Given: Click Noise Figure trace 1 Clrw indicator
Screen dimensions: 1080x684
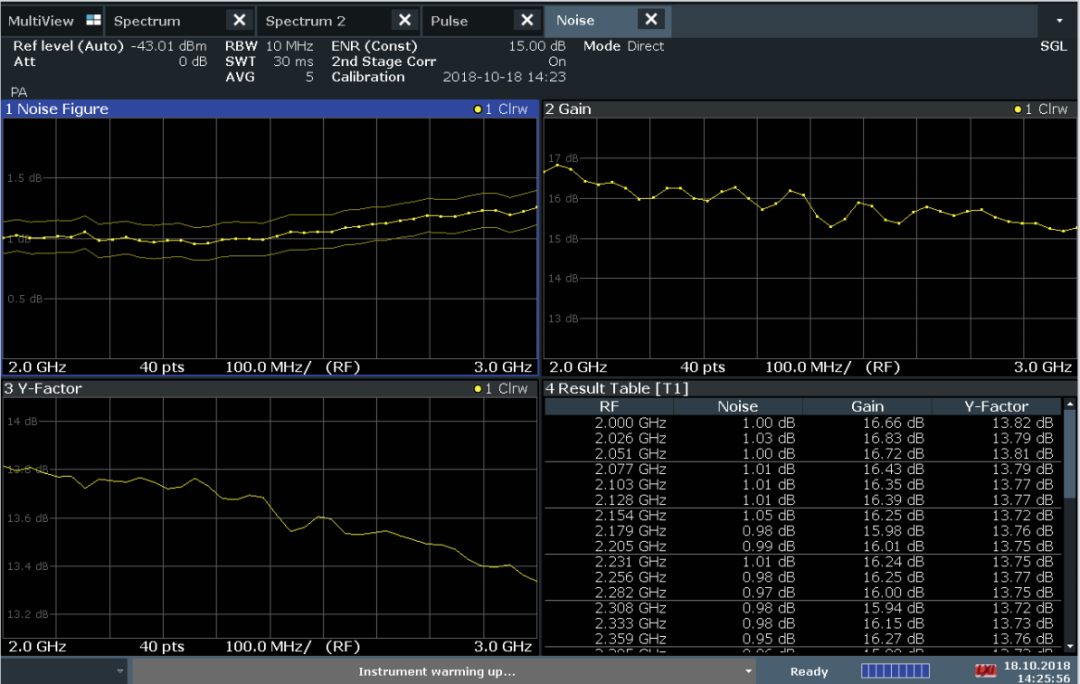Looking at the screenshot, I should (500, 109).
